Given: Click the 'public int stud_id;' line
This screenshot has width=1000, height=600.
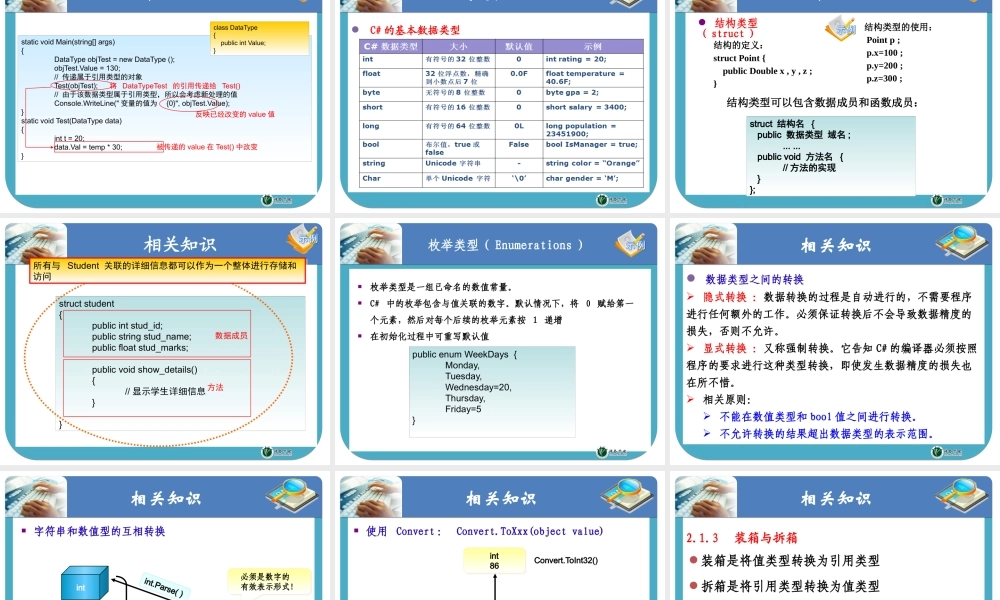Looking at the screenshot, I should [x=127, y=325].
